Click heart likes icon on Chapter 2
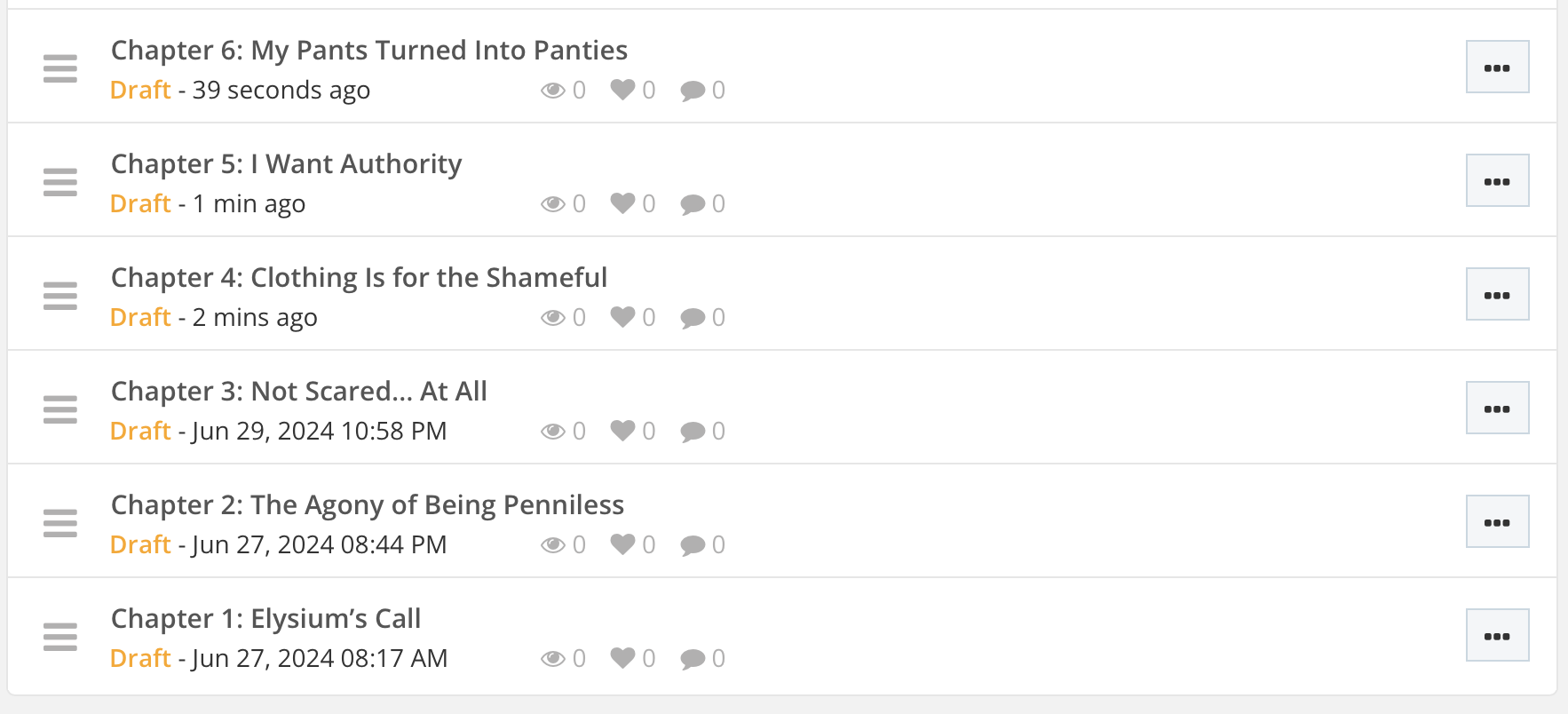The height and width of the screenshot is (714, 1568). [622, 544]
